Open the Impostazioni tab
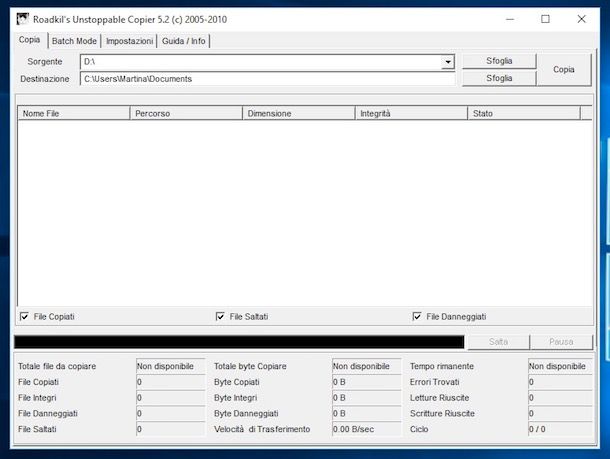This screenshot has height=459, width=610. point(129,41)
